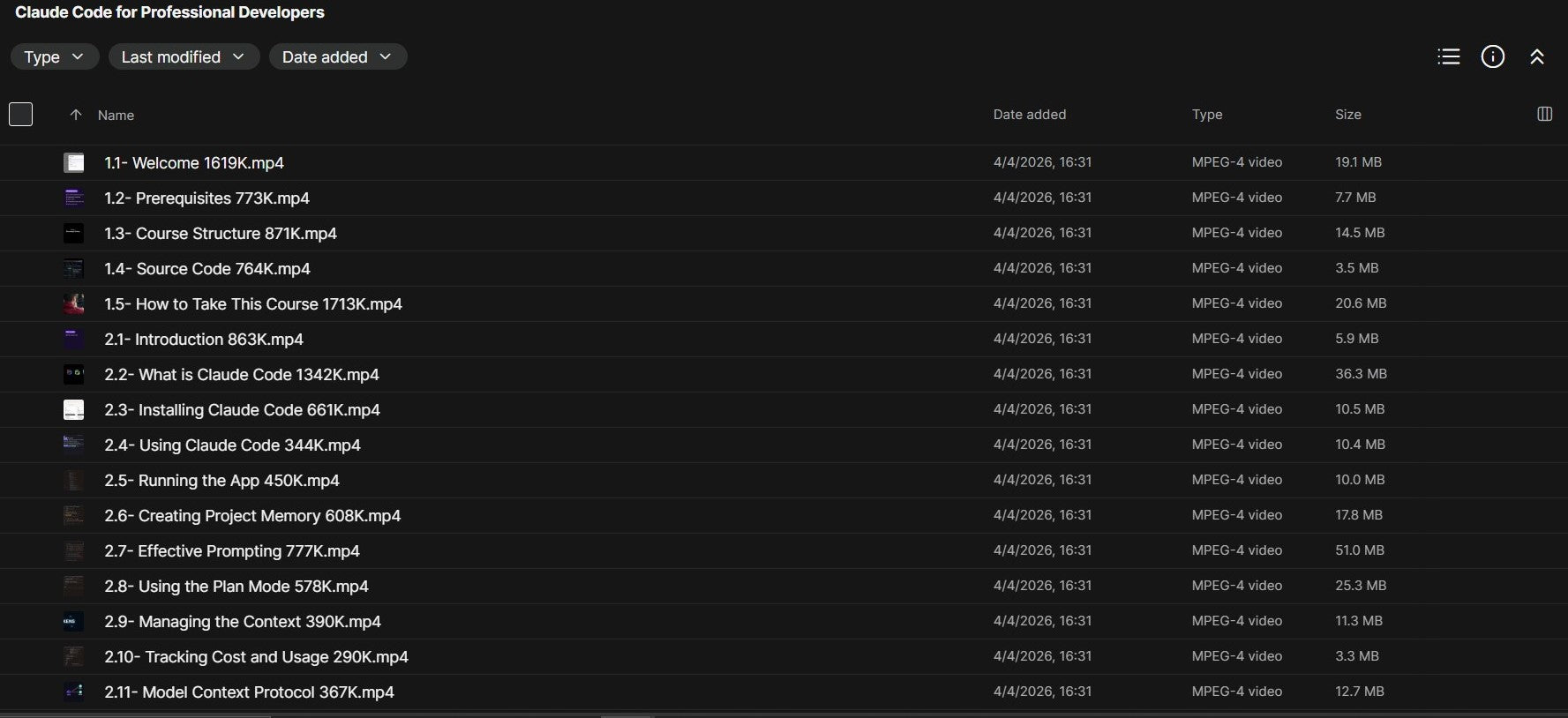Open the Date added filter dropdown

[x=338, y=56]
